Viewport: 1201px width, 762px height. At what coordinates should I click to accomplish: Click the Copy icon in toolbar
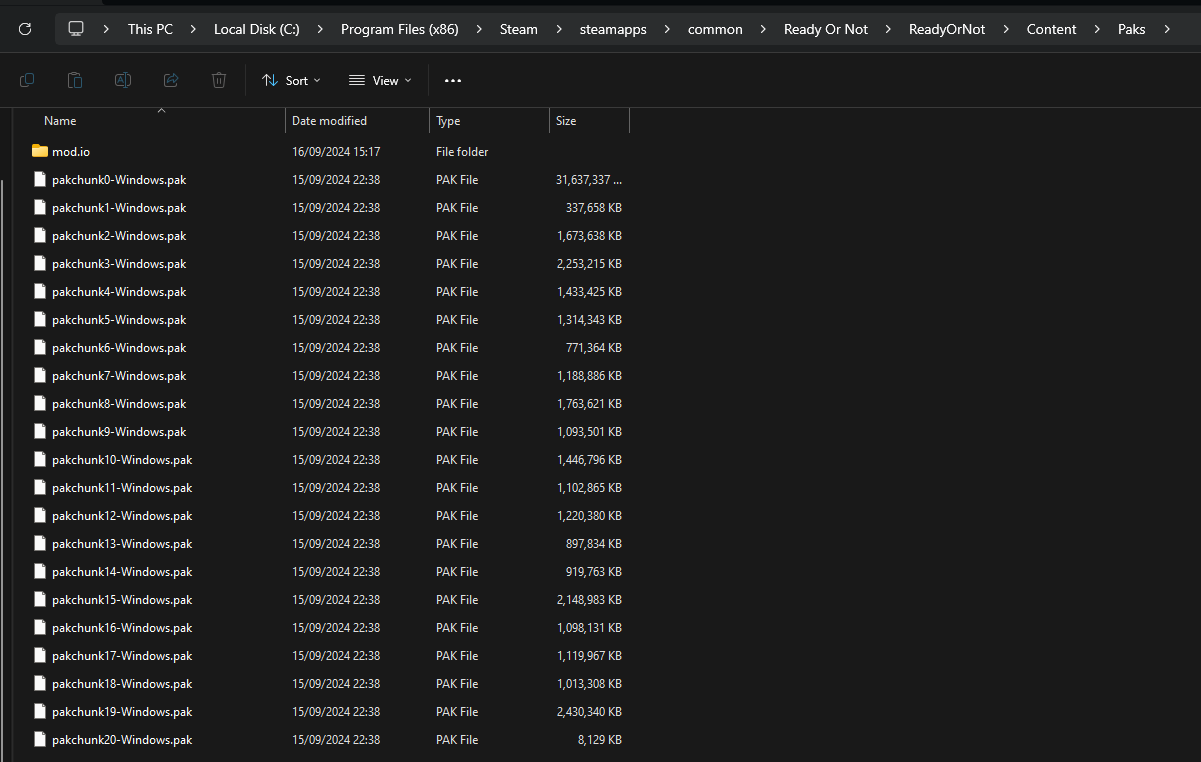coord(27,80)
